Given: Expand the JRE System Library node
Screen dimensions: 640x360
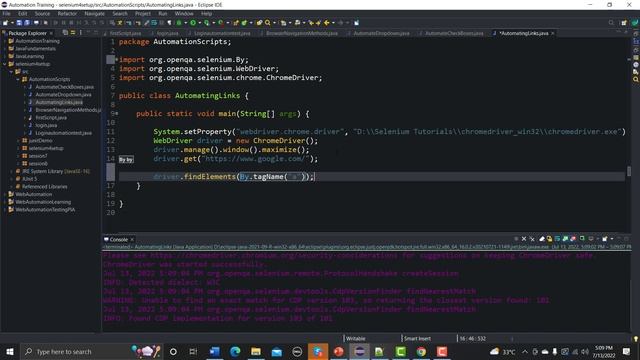Looking at the screenshot, I should [11, 171].
